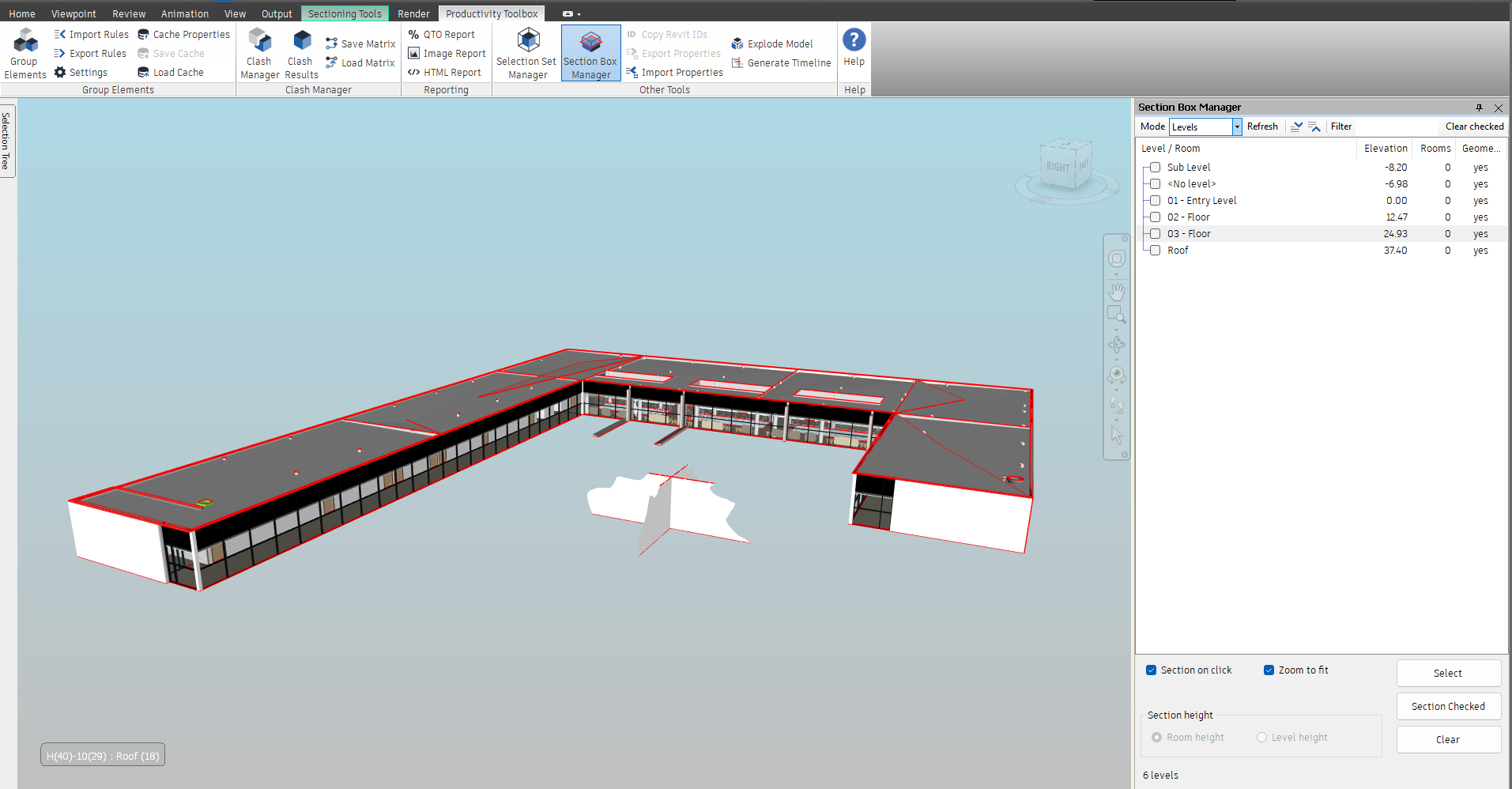Open the Viewpoint ribbon tab
This screenshot has height=789, width=1512.
(74, 14)
